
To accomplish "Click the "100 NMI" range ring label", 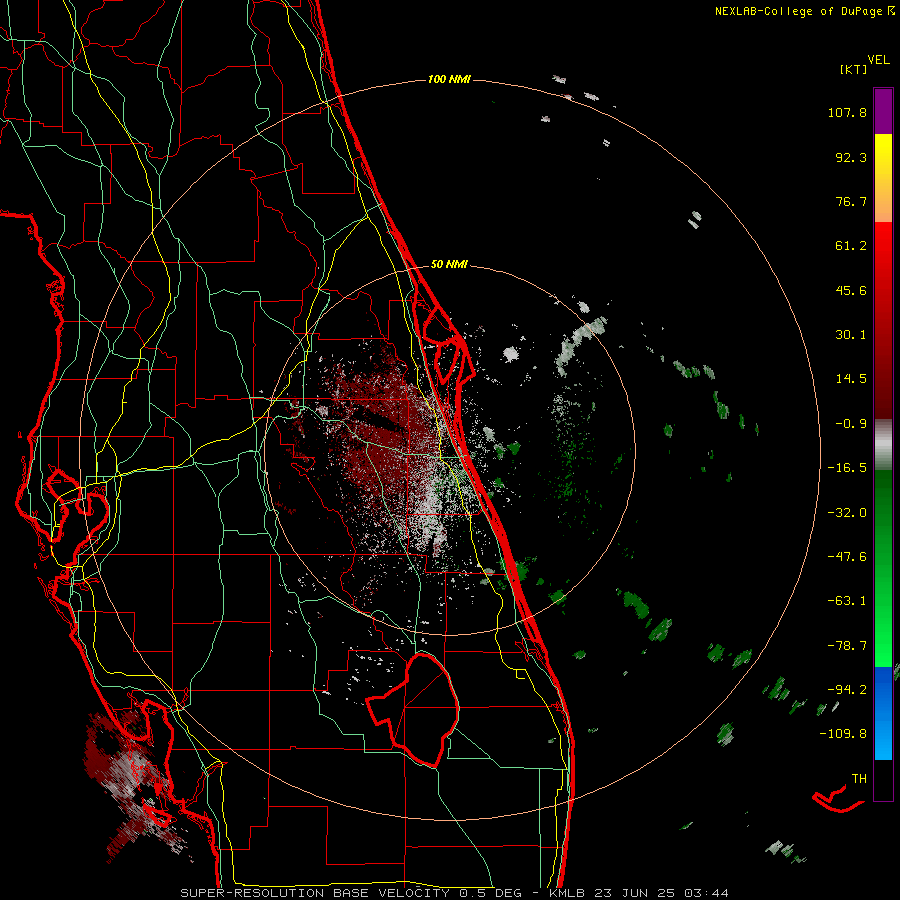I will tap(449, 79).
